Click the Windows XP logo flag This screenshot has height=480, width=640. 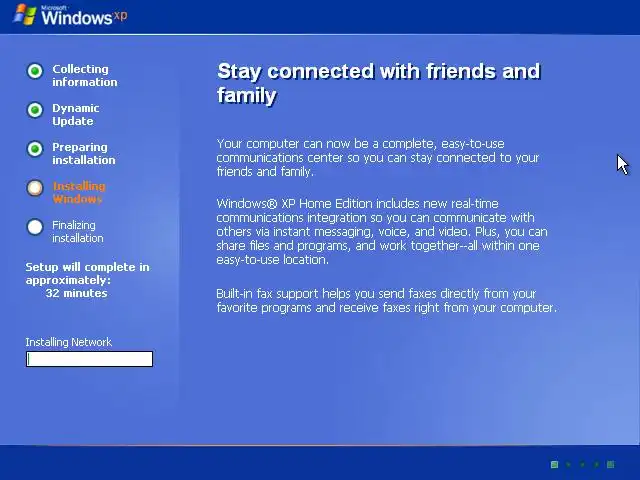pyautogui.click(x=25, y=14)
